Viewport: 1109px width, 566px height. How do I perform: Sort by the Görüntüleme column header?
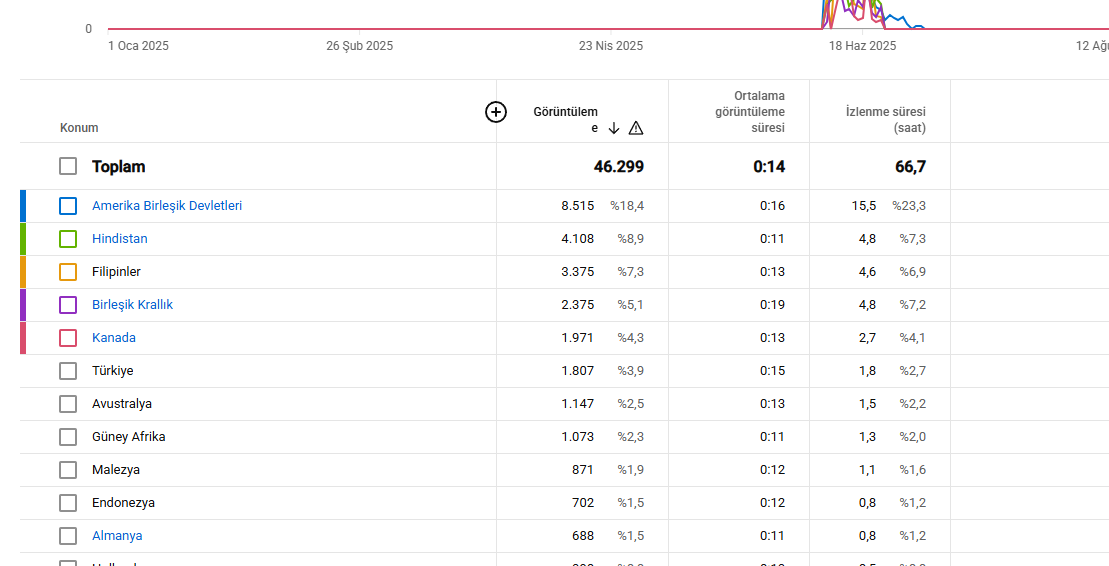[x=565, y=120]
